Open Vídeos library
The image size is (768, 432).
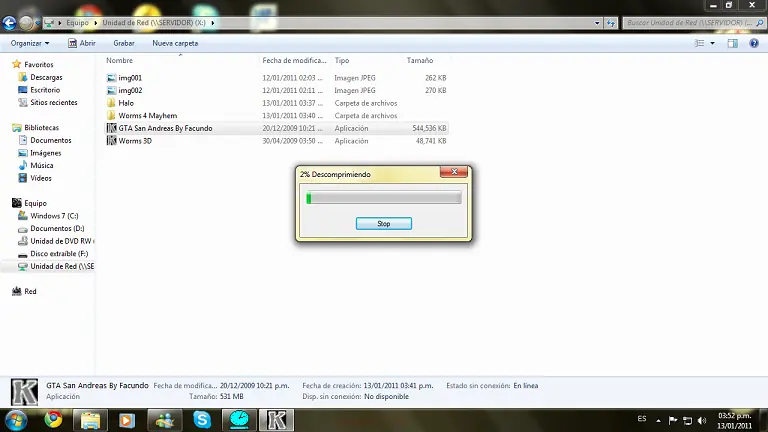click(x=41, y=178)
